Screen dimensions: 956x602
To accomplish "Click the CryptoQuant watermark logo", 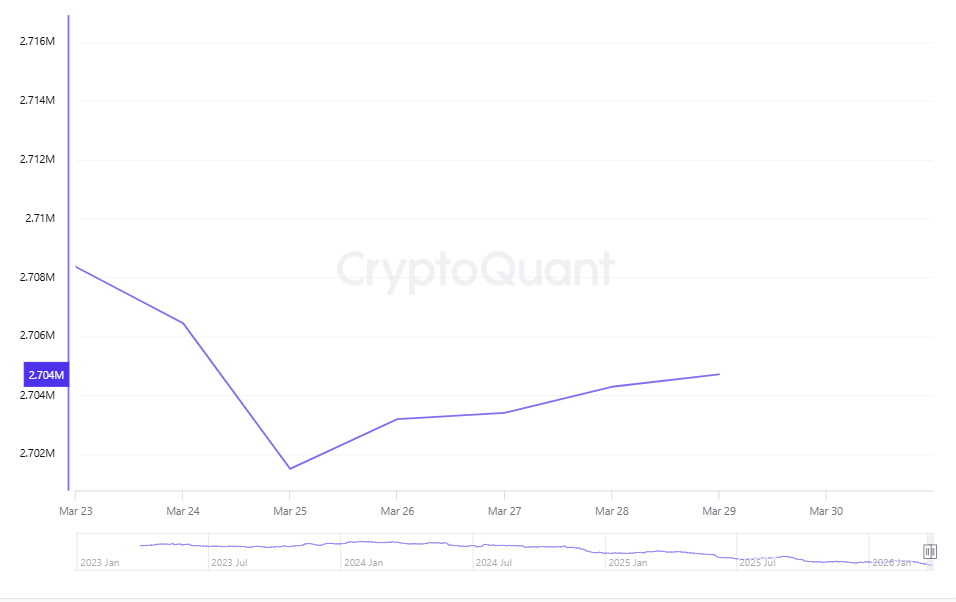I will click(x=475, y=269).
